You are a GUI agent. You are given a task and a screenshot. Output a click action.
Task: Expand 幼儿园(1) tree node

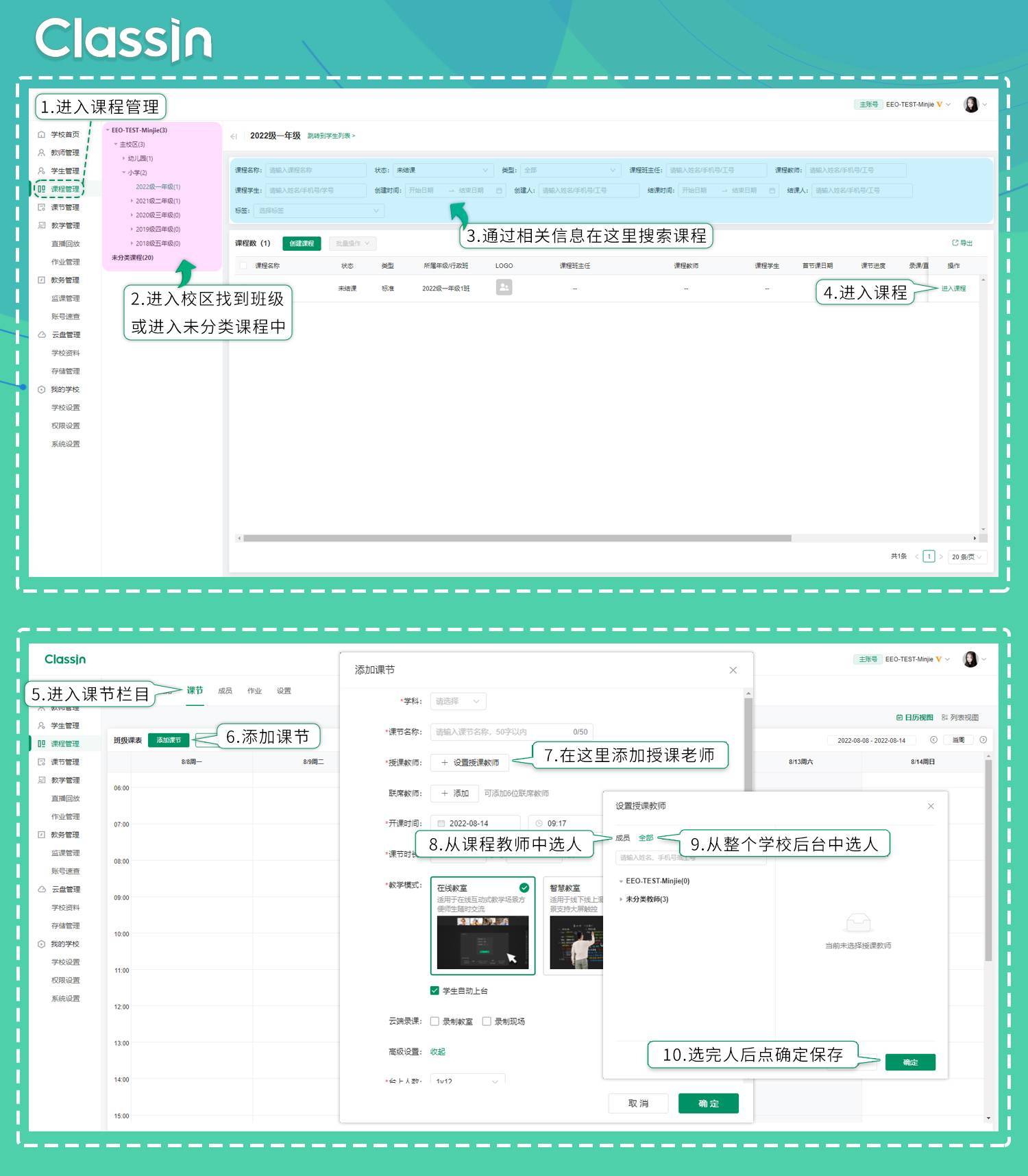click(x=124, y=158)
